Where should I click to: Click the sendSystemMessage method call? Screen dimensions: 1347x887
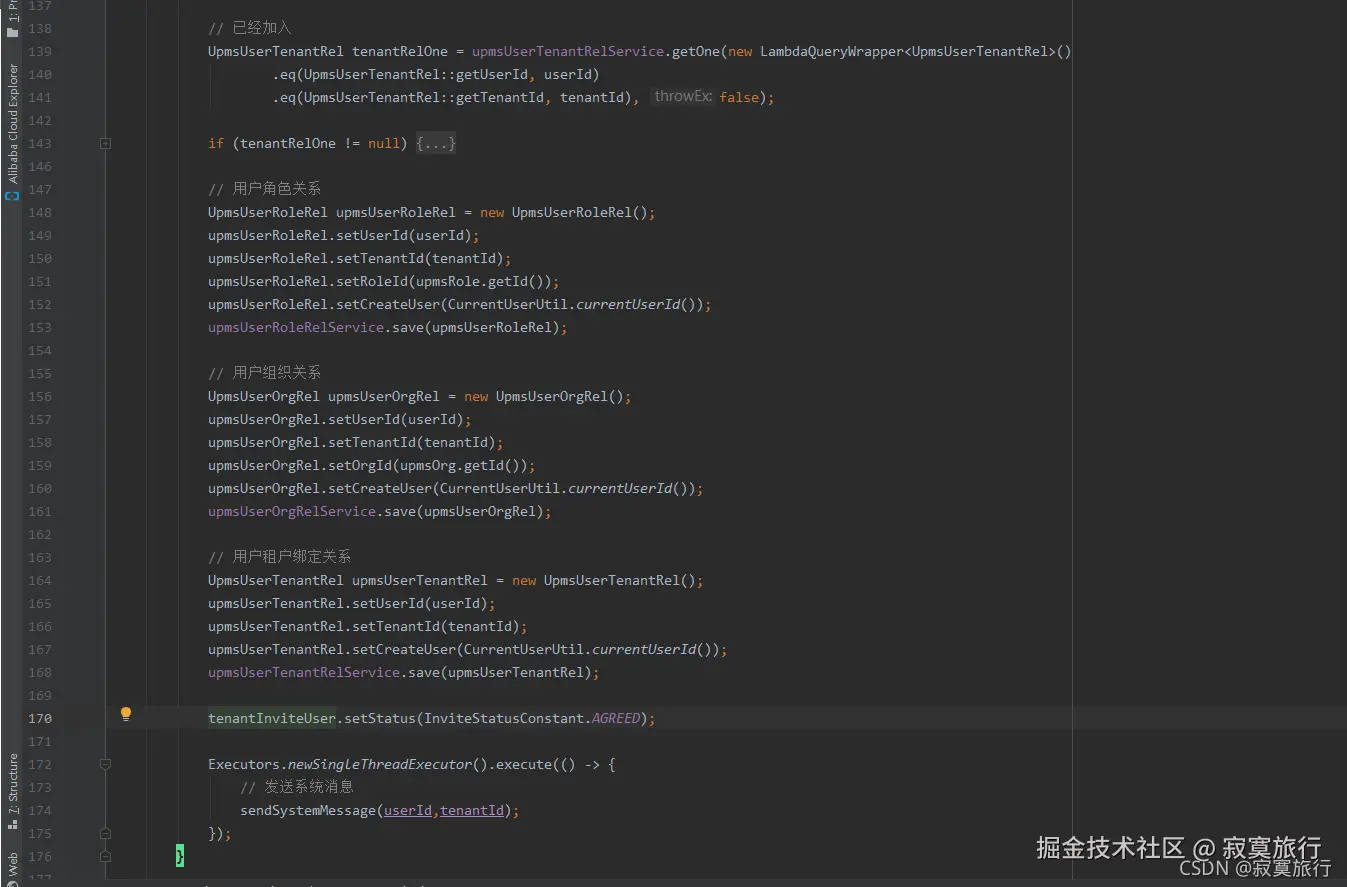coord(308,810)
